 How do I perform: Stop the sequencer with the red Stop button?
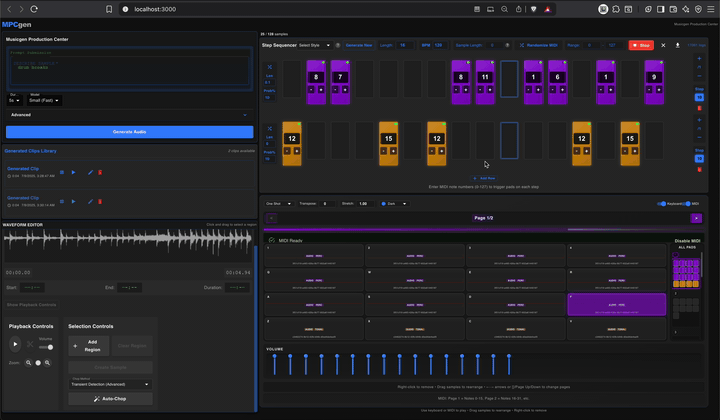(641, 45)
